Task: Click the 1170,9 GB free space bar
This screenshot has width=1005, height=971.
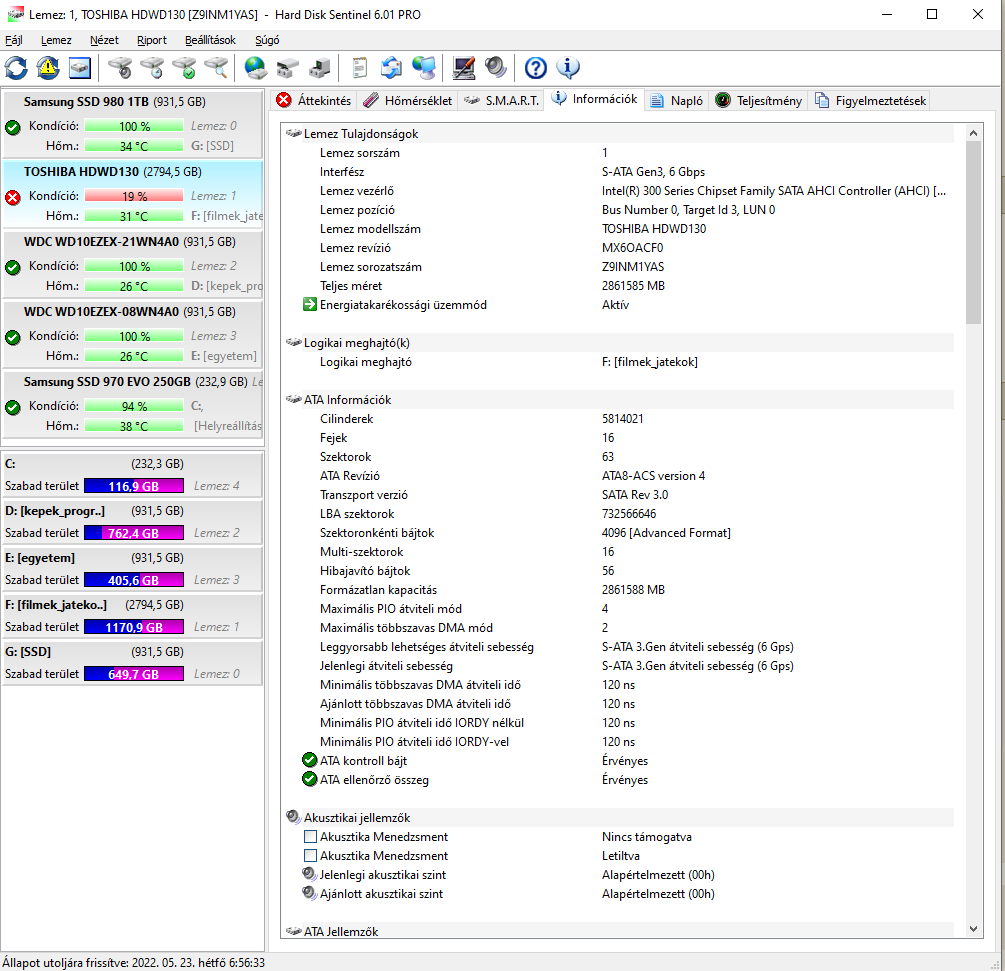Action: tap(134, 627)
